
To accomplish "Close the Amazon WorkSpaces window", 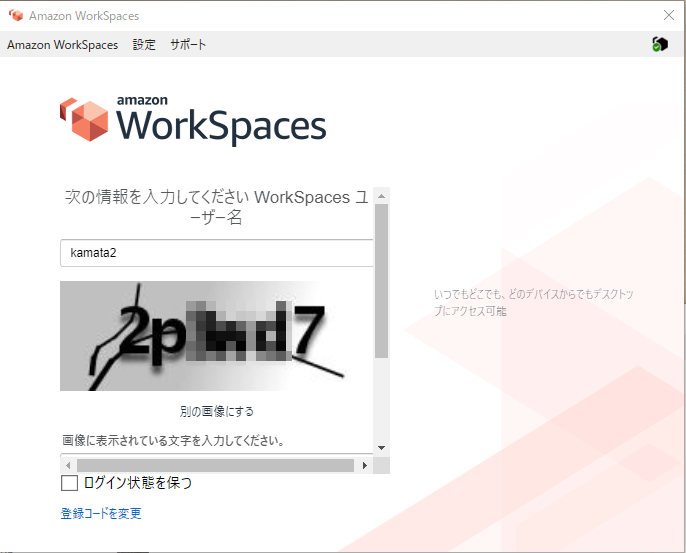I will pyautogui.click(x=669, y=15).
